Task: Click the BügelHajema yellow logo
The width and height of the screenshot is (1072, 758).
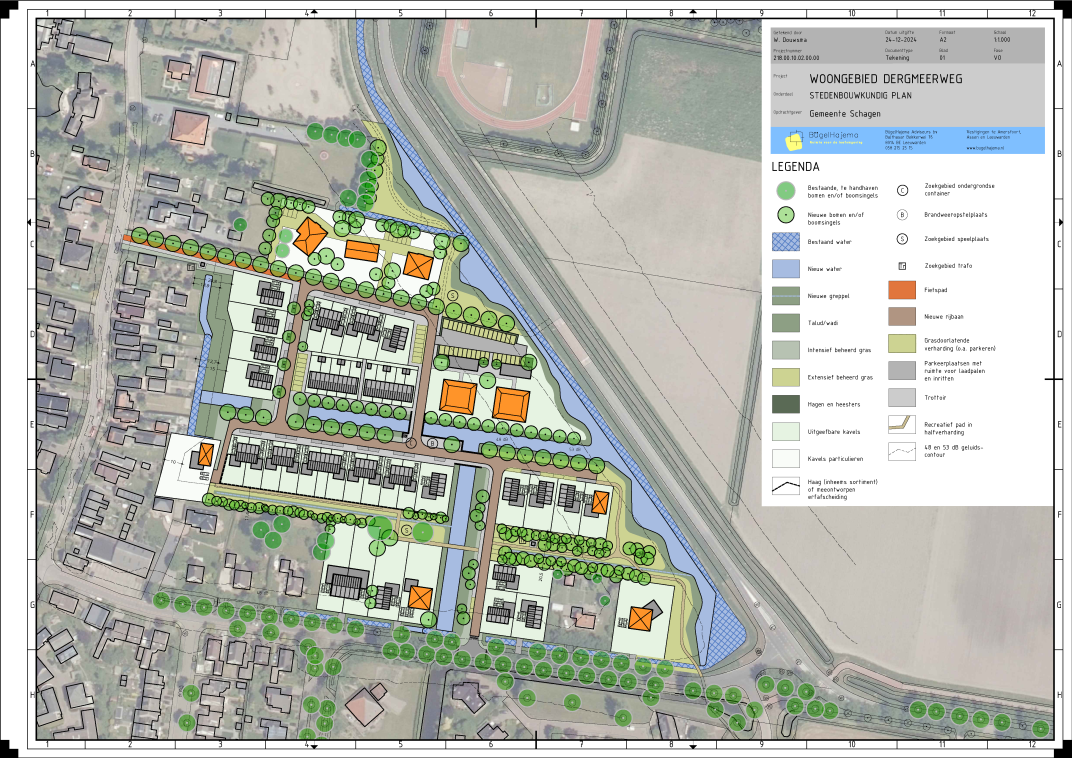Action: (794, 140)
